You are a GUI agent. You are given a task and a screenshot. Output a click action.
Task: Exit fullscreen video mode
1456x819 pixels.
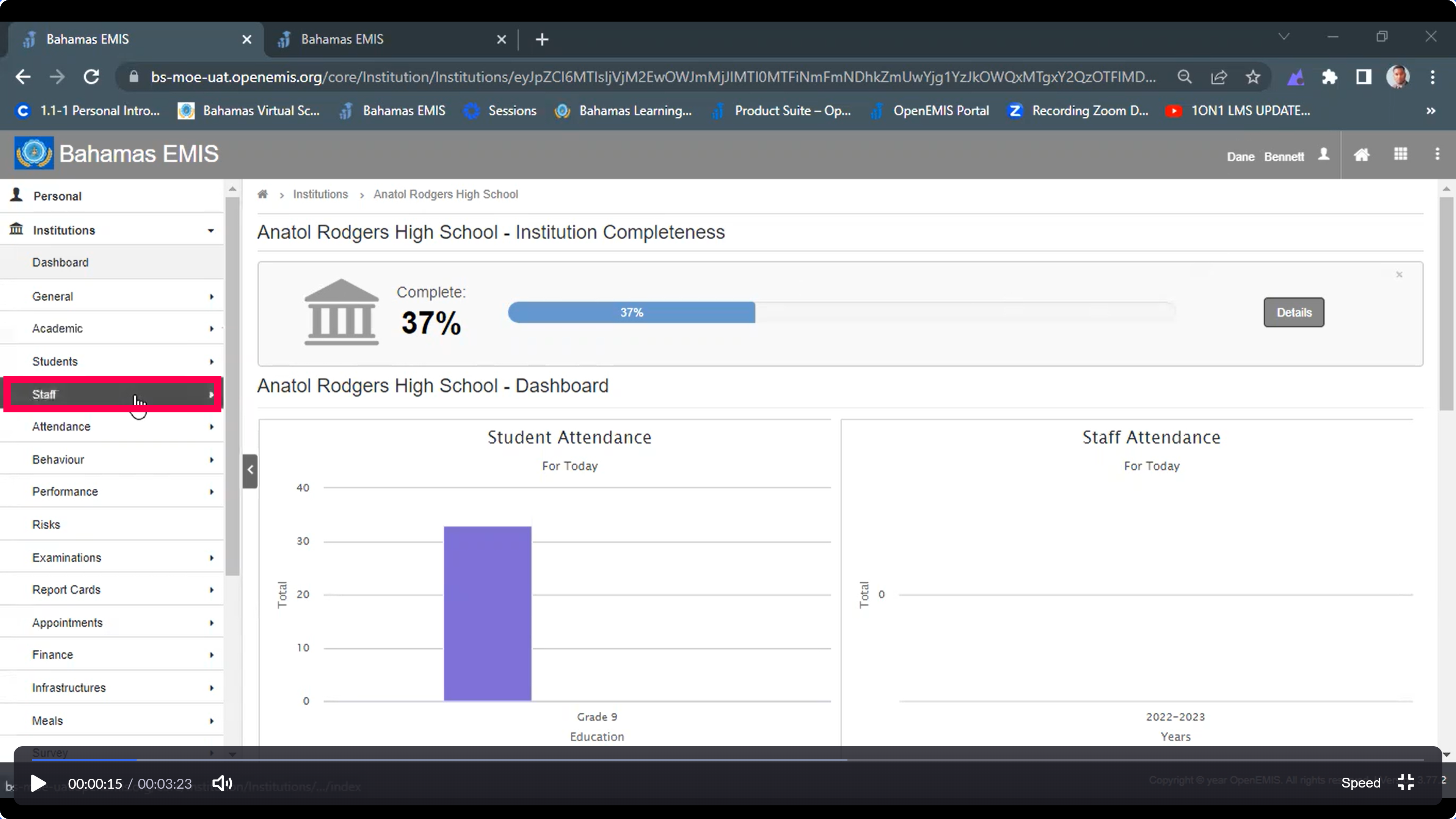click(1406, 782)
